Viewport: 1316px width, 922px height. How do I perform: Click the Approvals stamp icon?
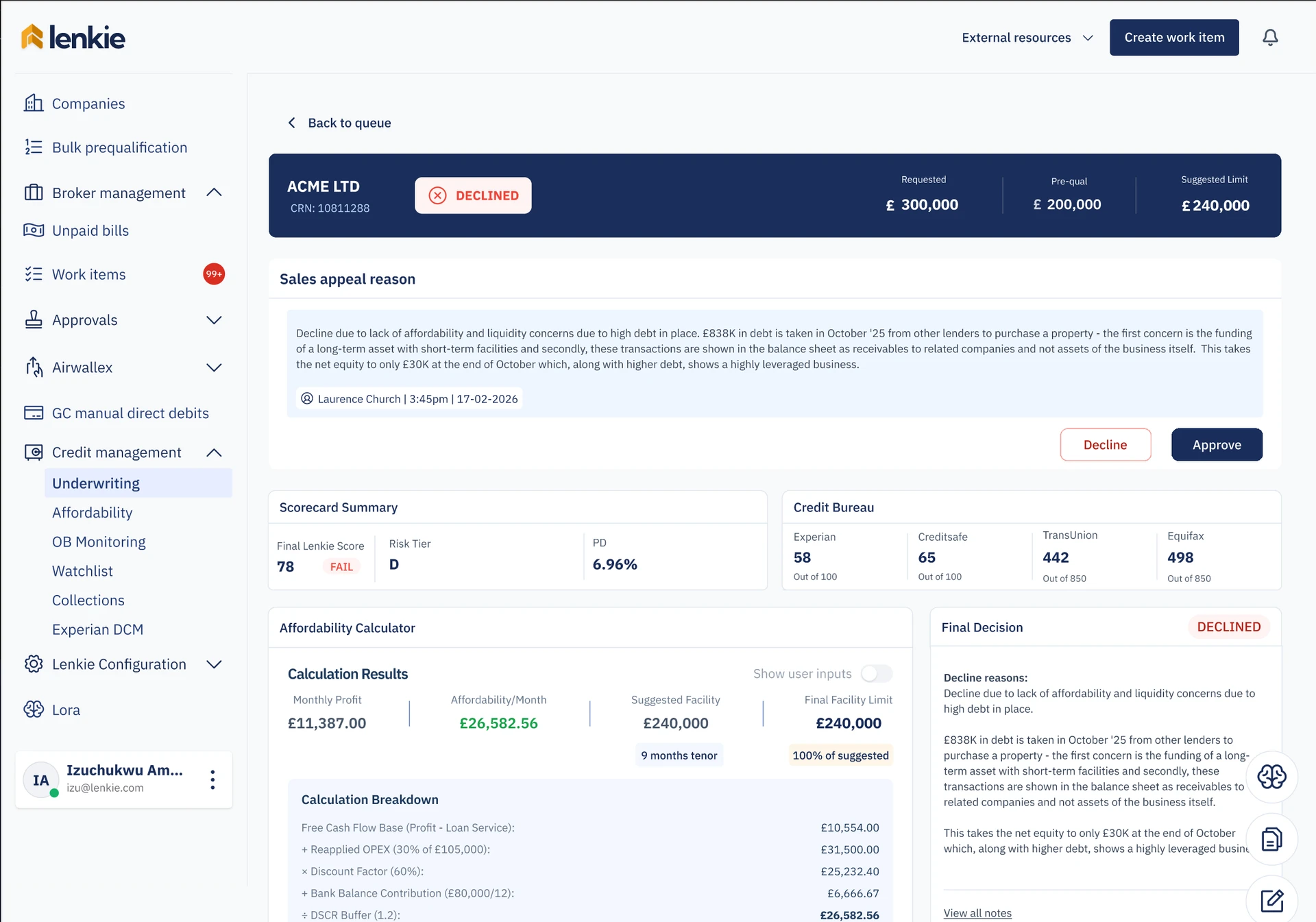(34, 319)
